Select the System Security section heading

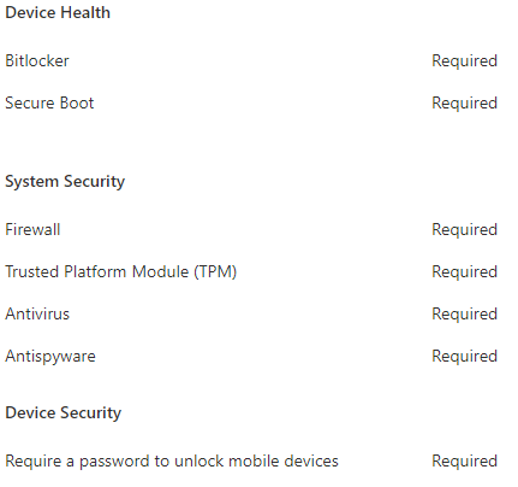[x=65, y=182]
